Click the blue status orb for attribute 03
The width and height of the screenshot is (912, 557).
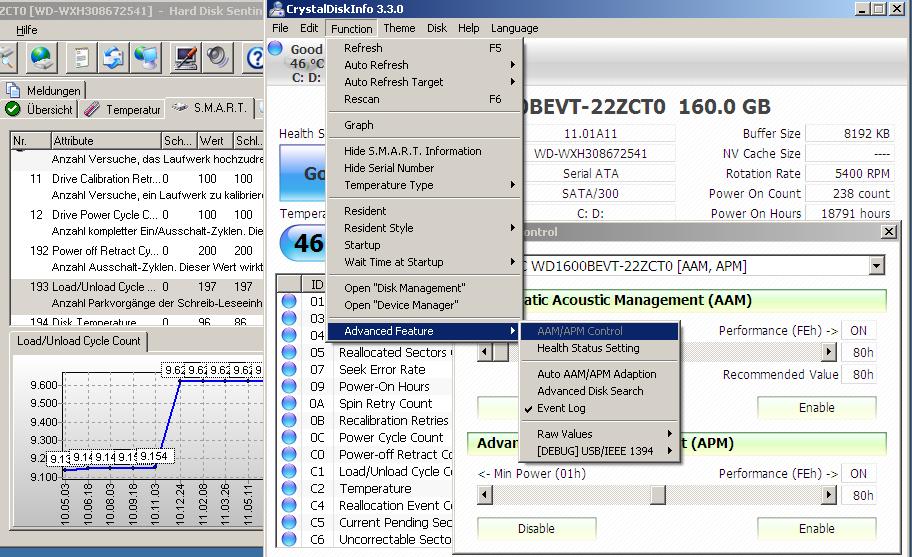[289, 318]
